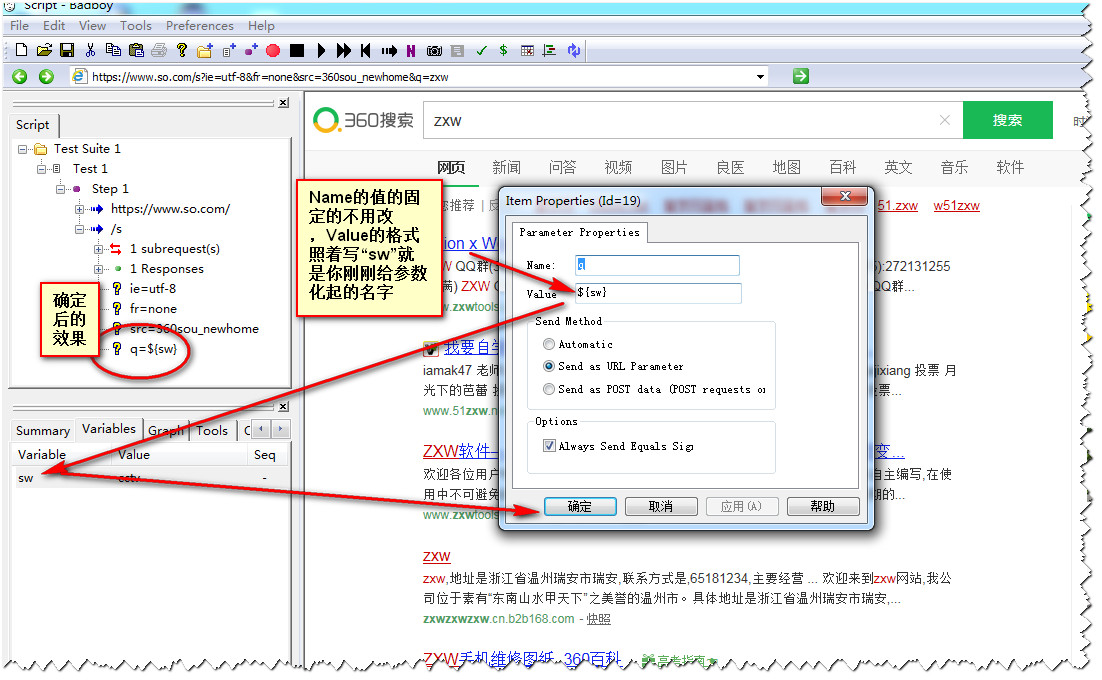Click the URL address bar field

[420, 77]
